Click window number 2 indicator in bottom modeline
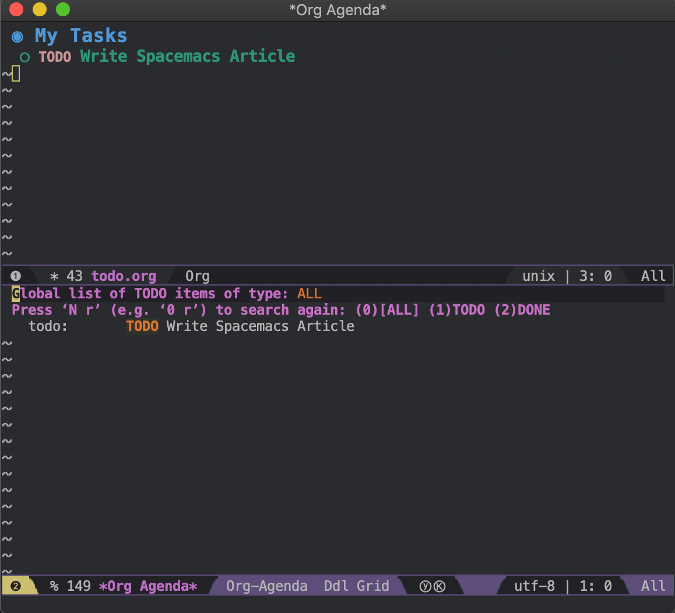 [16, 586]
